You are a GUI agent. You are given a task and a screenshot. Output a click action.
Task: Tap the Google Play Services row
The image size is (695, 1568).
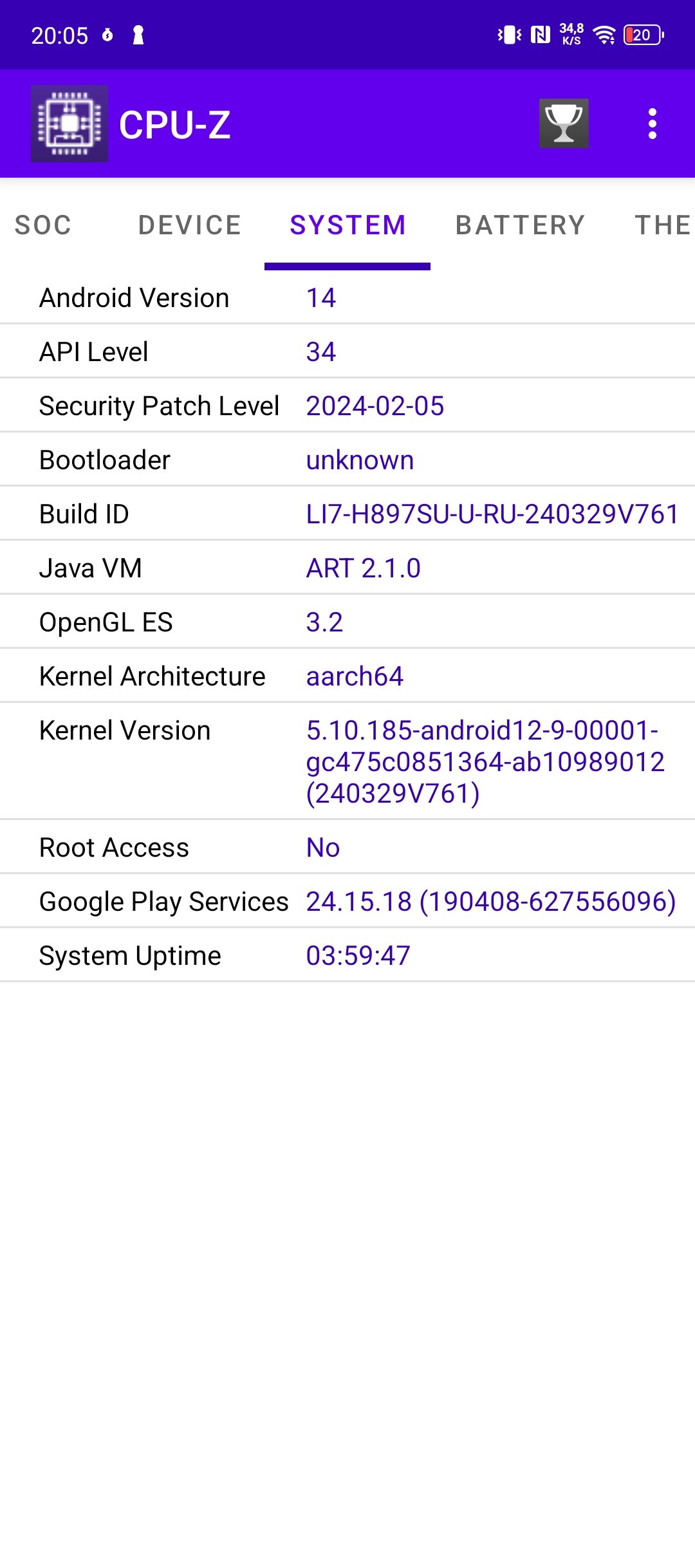(x=347, y=902)
